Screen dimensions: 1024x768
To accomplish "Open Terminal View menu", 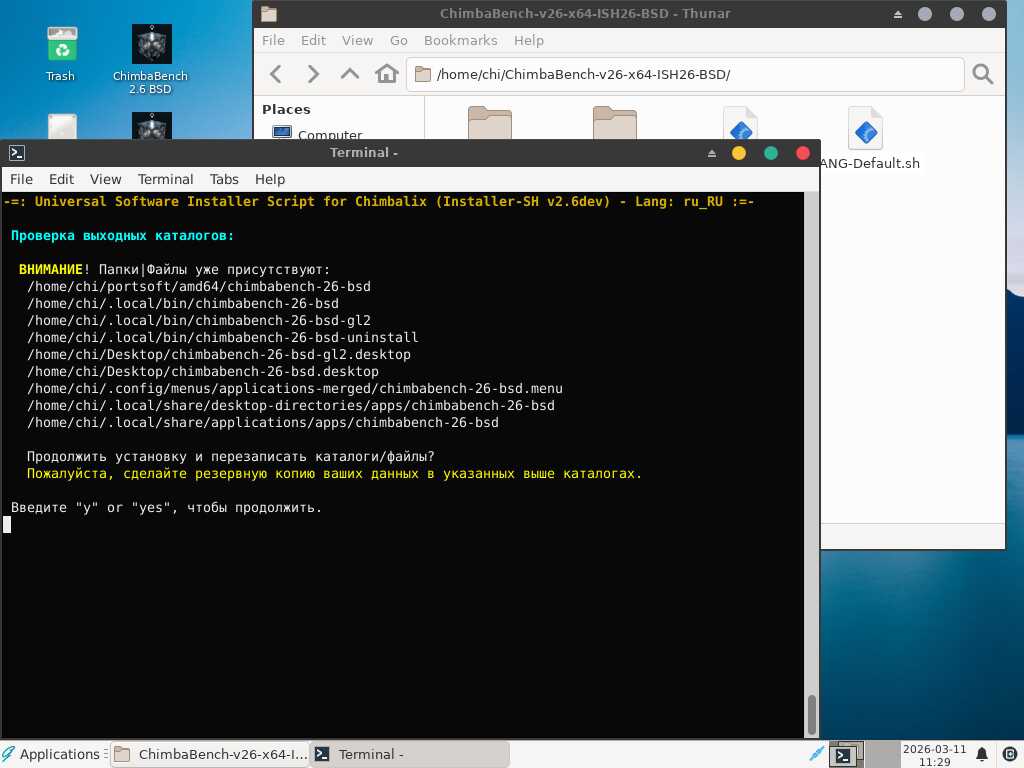I will click(x=105, y=179).
